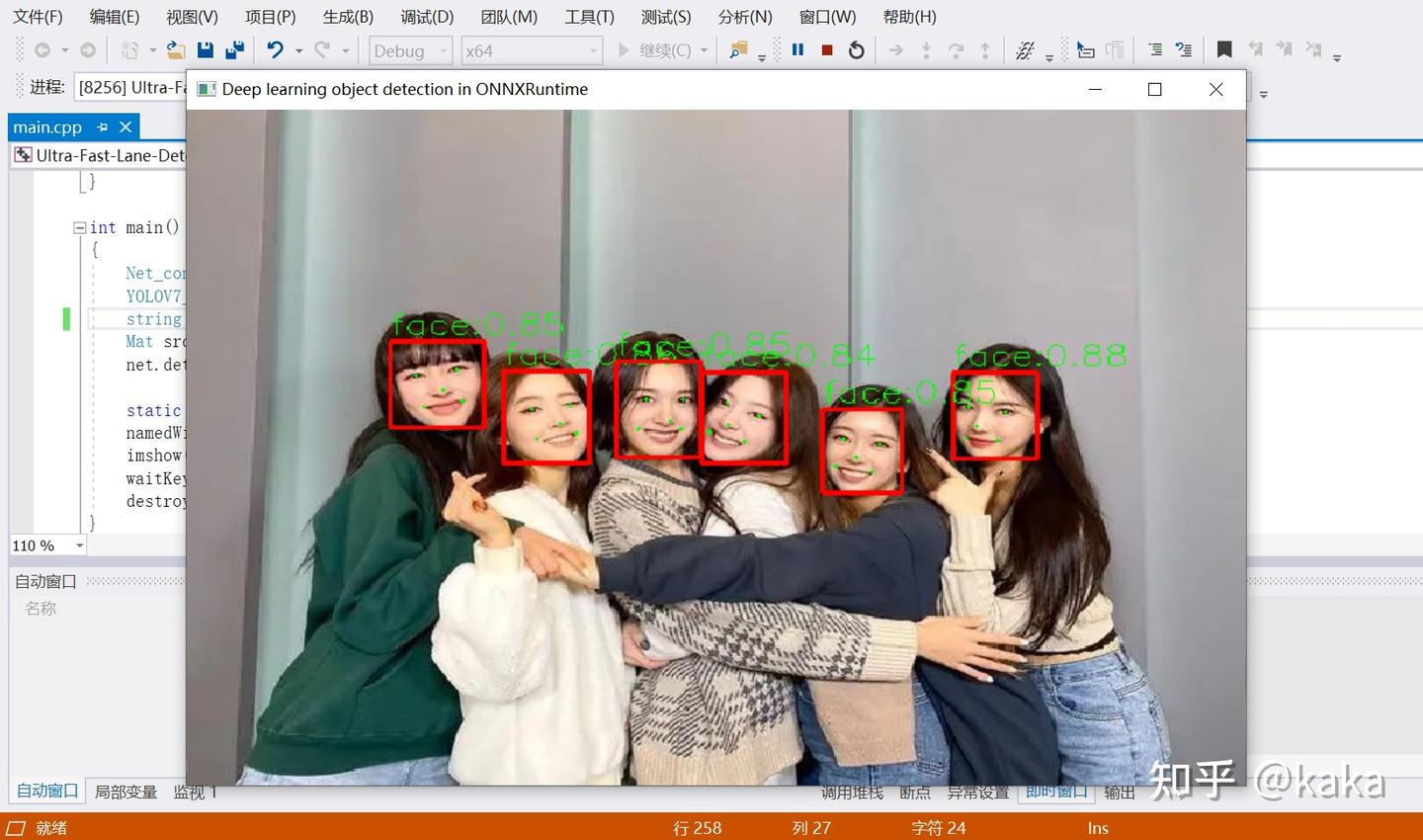Viewport: 1423px width, 840px height.
Task: Pin the main.cpp document tab
Action: pyautogui.click(x=103, y=126)
